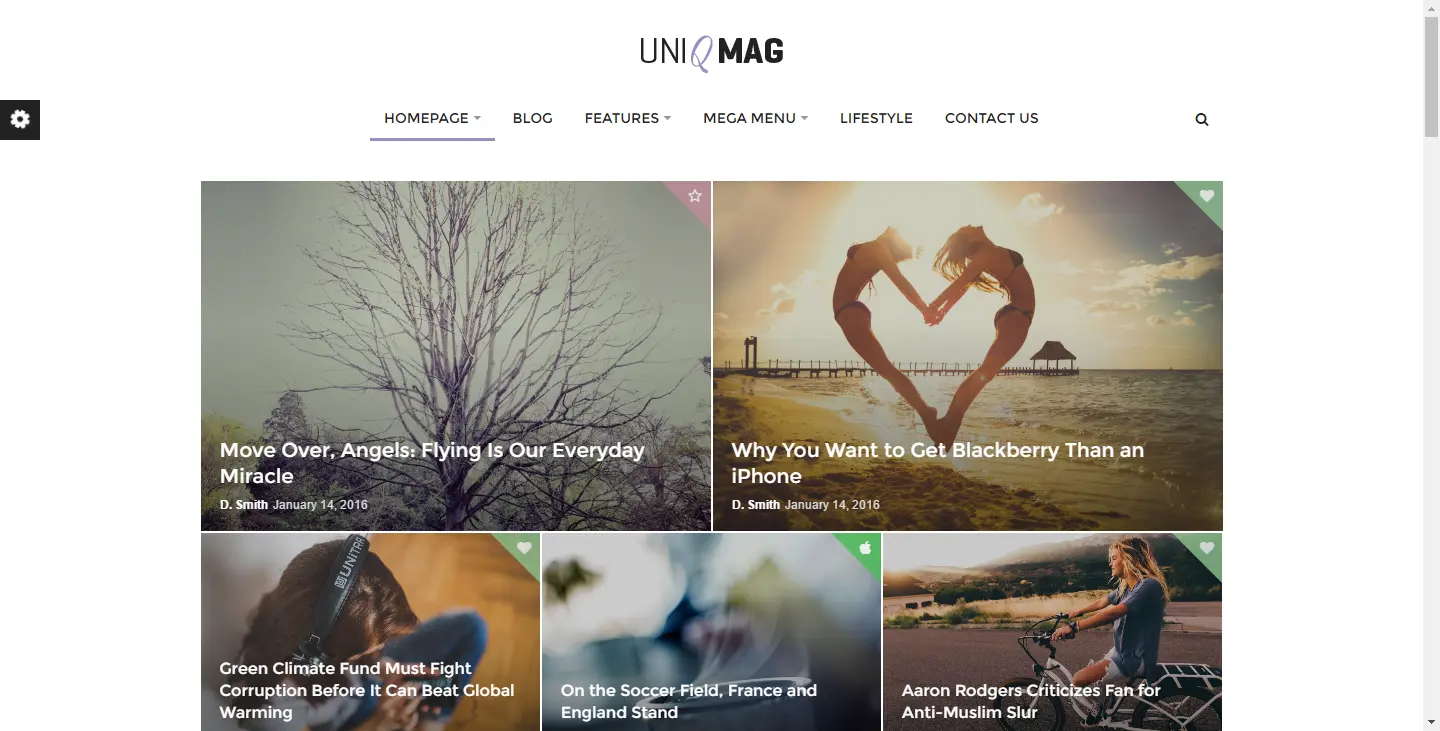1440x731 pixels.
Task: Click star badge on tree article
Action: tap(695, 196)
